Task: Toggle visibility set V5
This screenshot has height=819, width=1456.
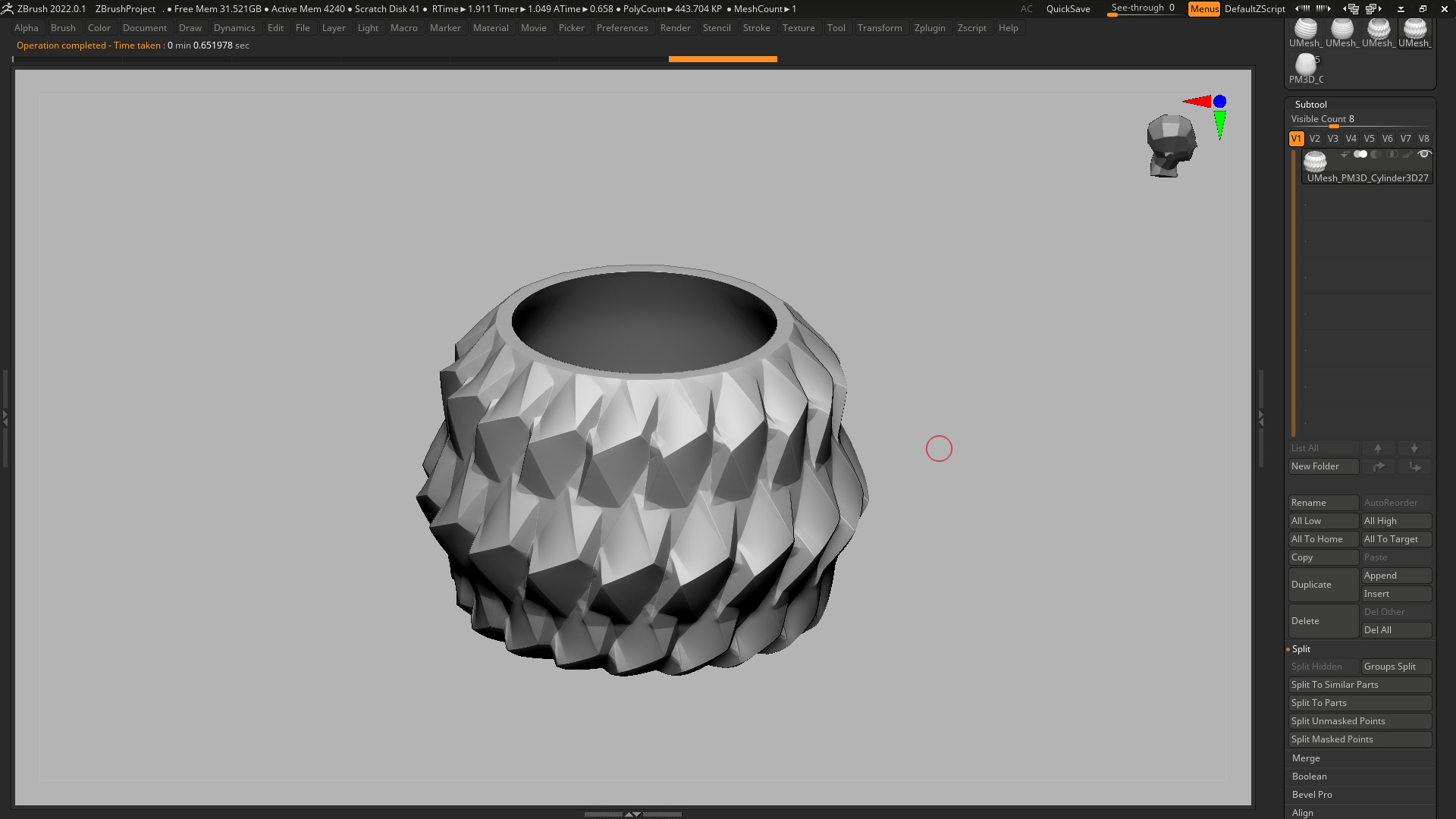Action: 1369,139
